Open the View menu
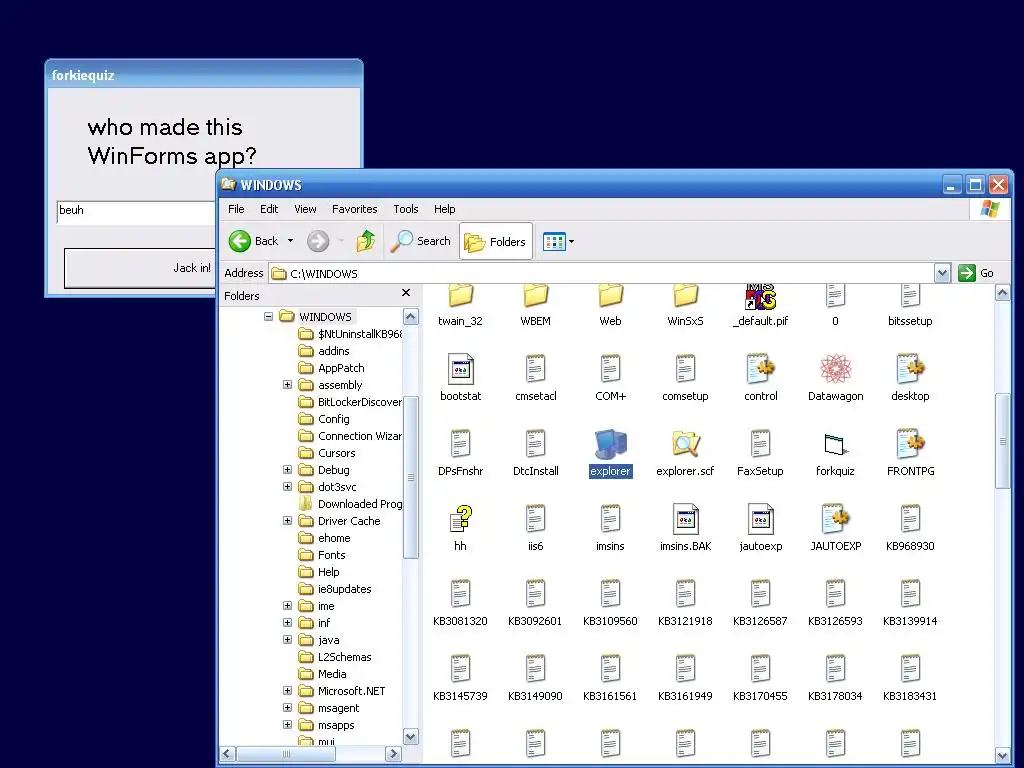Viewport: 1024px width, 768px height. (x=305, y=209)
